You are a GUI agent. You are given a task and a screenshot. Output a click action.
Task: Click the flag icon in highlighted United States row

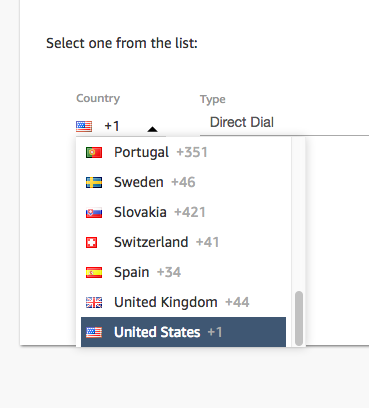click(x=94, y=332)
